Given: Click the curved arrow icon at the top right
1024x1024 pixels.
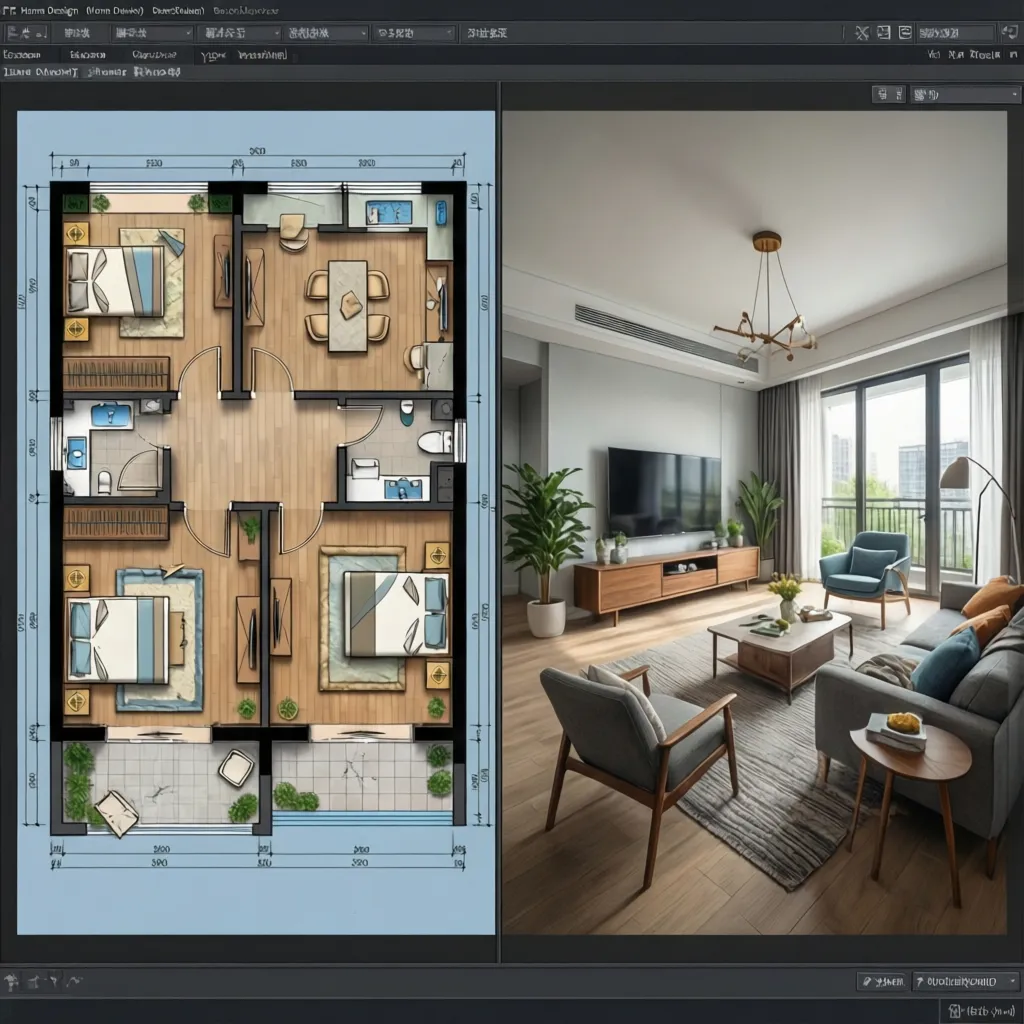Looking at the screenshot, I should point(1008,32).
